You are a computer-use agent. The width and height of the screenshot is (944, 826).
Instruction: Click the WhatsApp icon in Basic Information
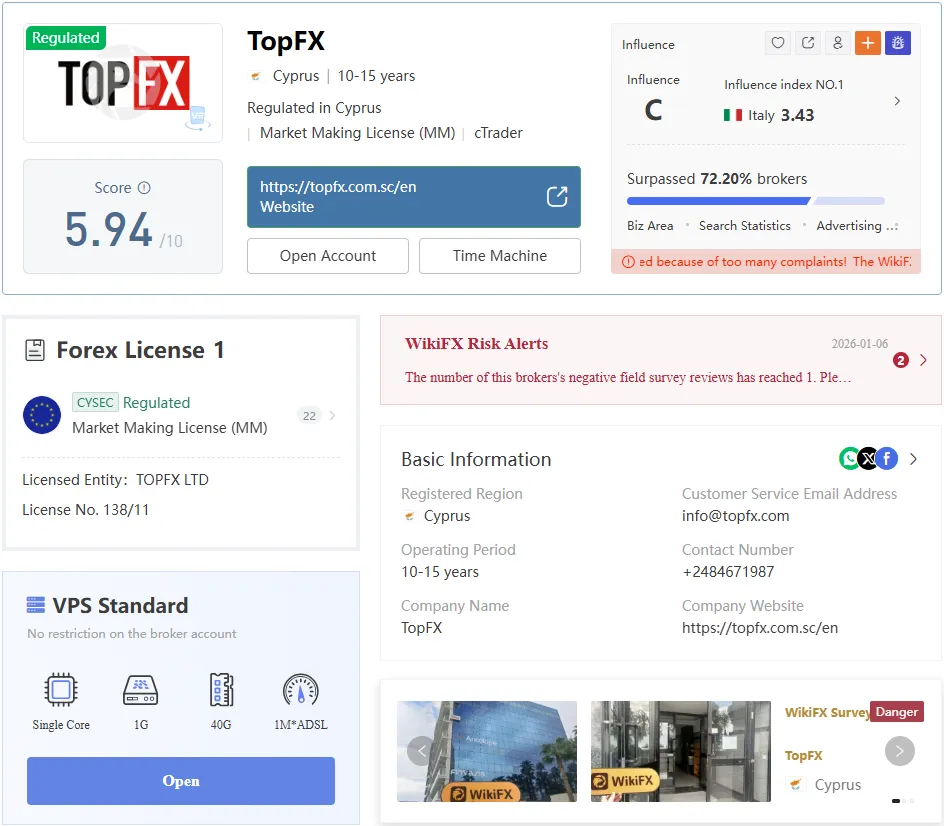[849, 459]
